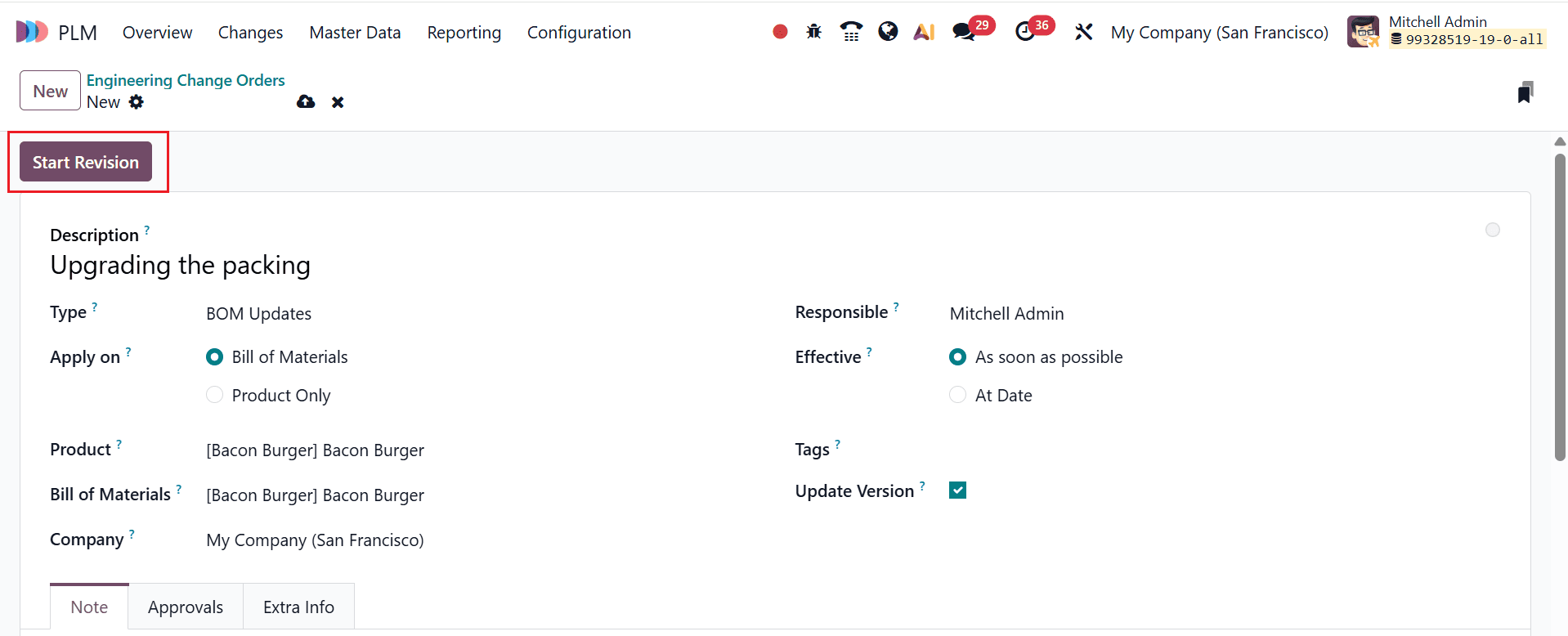Click the vertical scrollbar thumb
This screenshot has width=1568, height=636.
coord(1560,307)
